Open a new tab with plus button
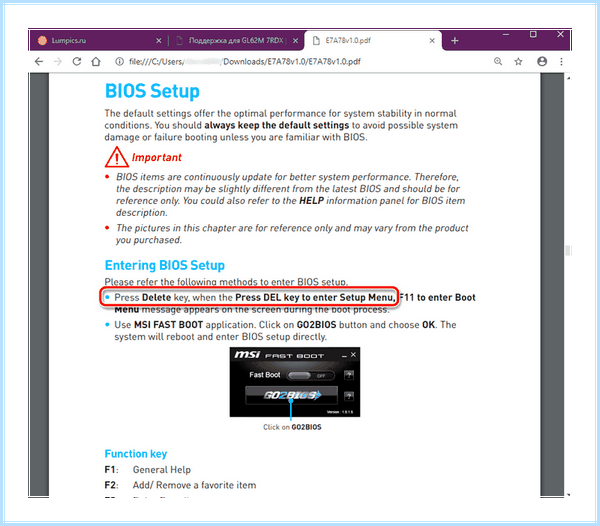Image resolution: width=600 pixels, height=526 pixels. click(455, 41)
